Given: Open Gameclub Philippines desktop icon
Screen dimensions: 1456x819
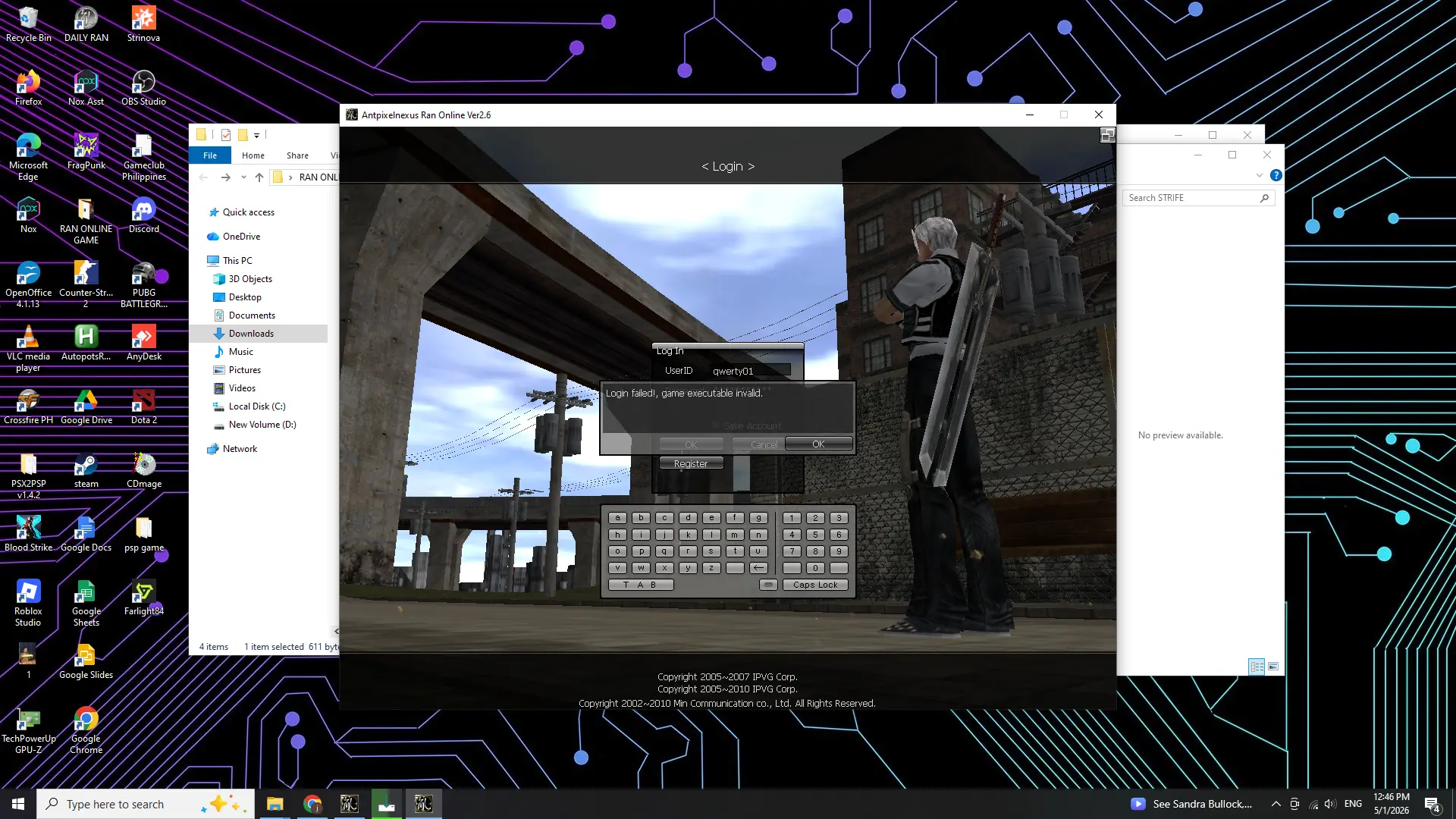Looking at the screenshot, I should pos(143,157).
